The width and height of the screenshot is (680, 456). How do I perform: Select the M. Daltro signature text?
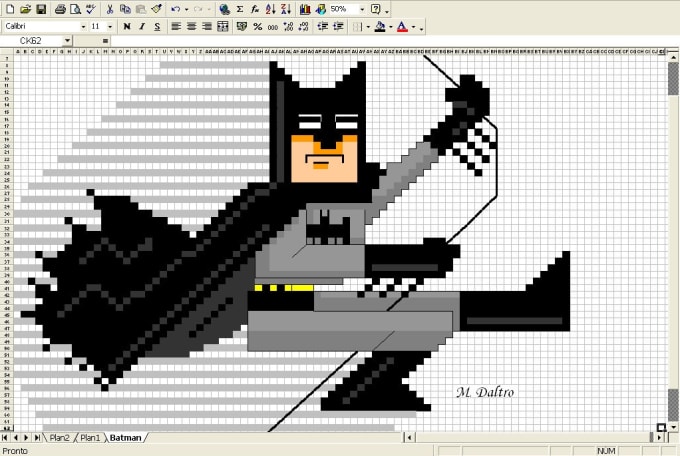point(485,392)
